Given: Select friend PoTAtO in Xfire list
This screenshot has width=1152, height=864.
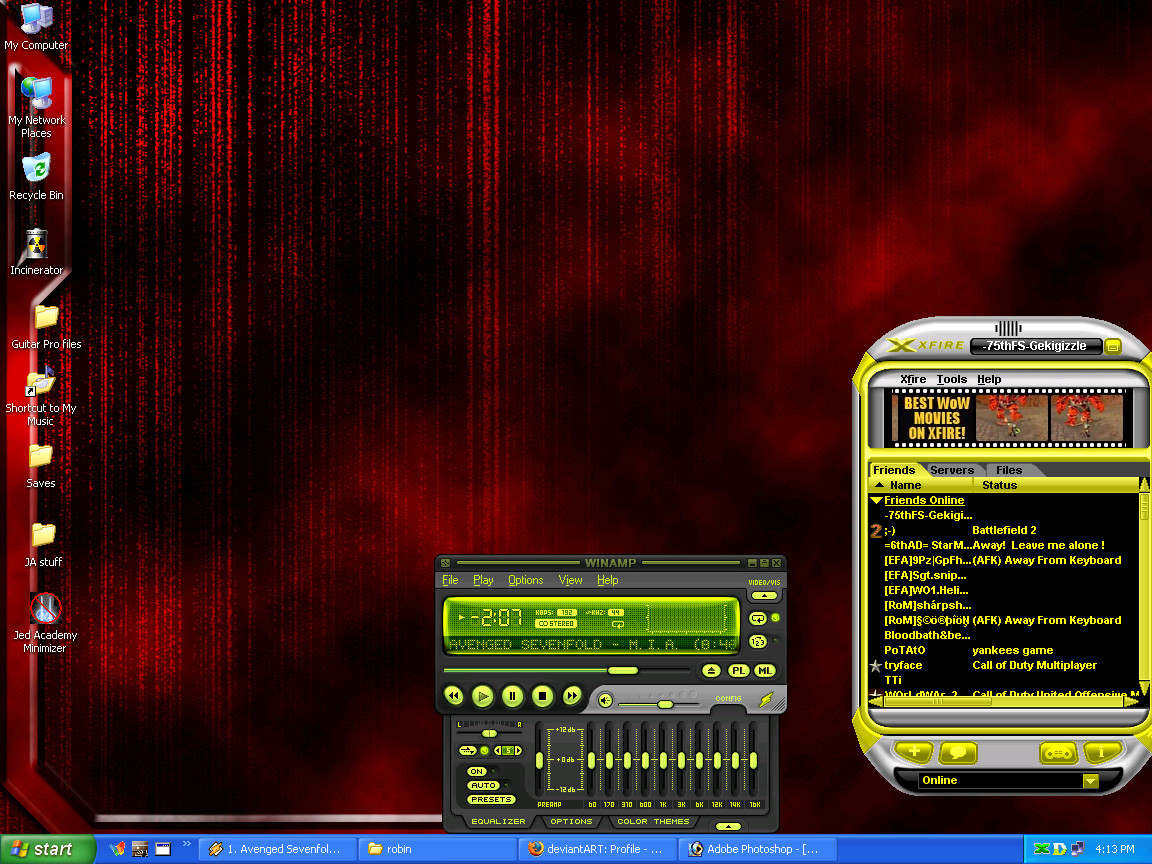Looking at the screenshot, I should pos(904,650).
